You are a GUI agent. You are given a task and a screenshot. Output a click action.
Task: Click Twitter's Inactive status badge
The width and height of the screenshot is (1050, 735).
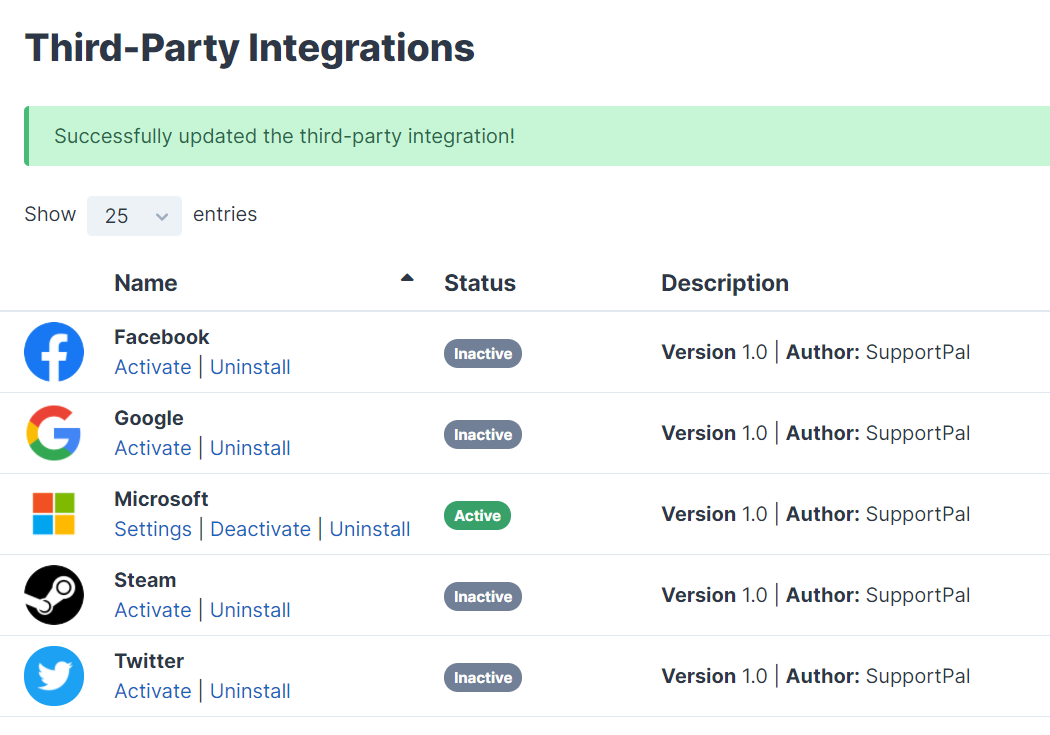[x=483, y=677]
